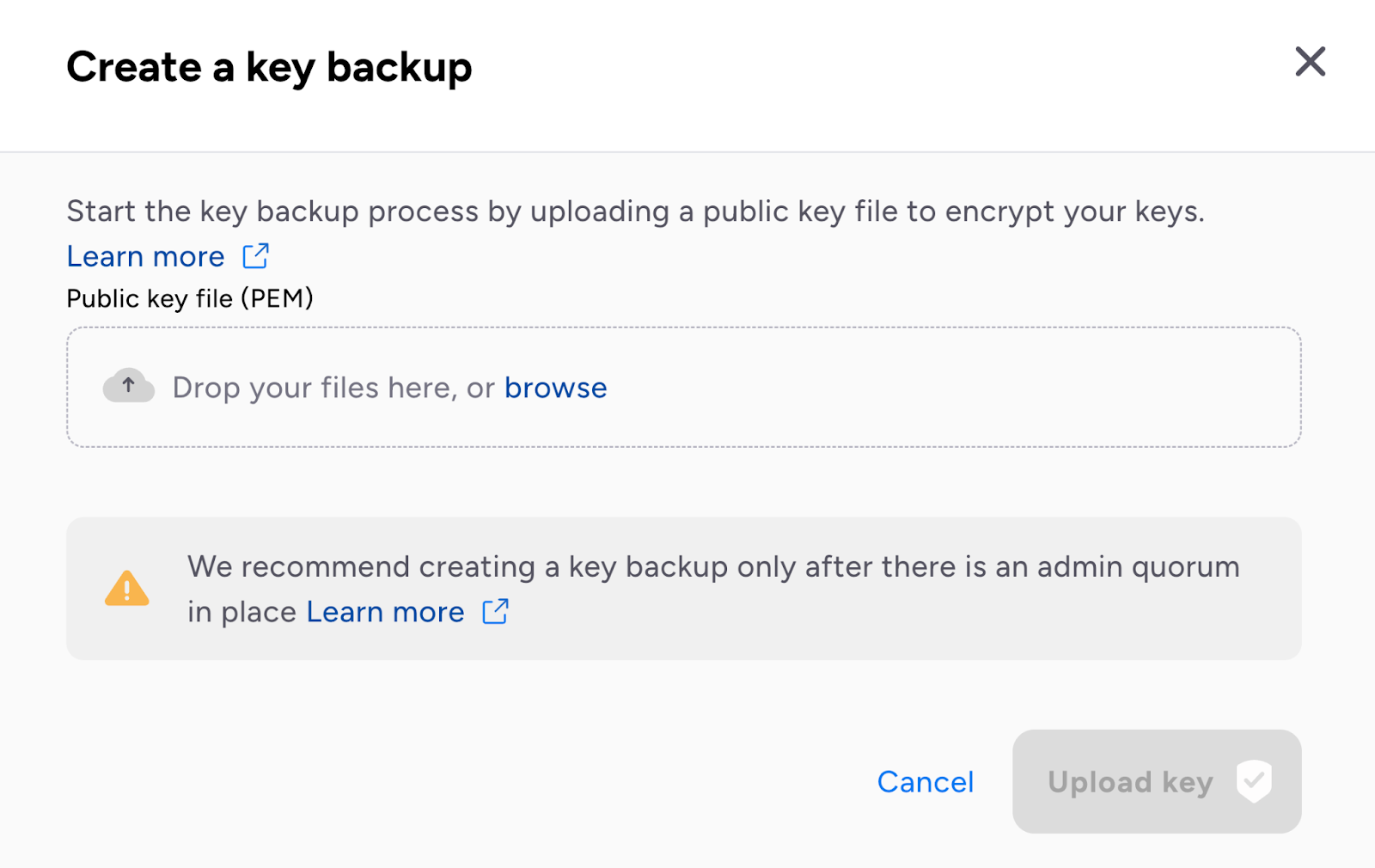Click the 'Start the key backup process' description
1375x868 pixels.
[636, 211]
